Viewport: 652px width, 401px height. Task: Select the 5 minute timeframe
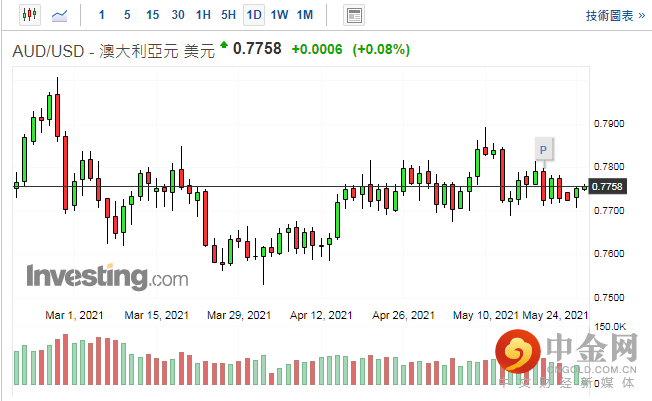point(127,15)
